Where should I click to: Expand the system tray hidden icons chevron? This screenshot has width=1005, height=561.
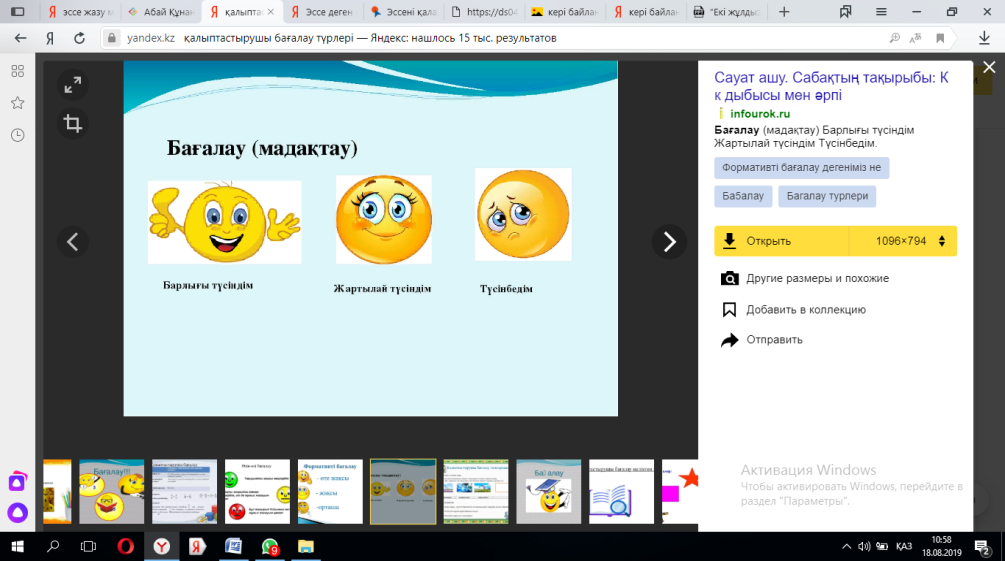point(848,546)
